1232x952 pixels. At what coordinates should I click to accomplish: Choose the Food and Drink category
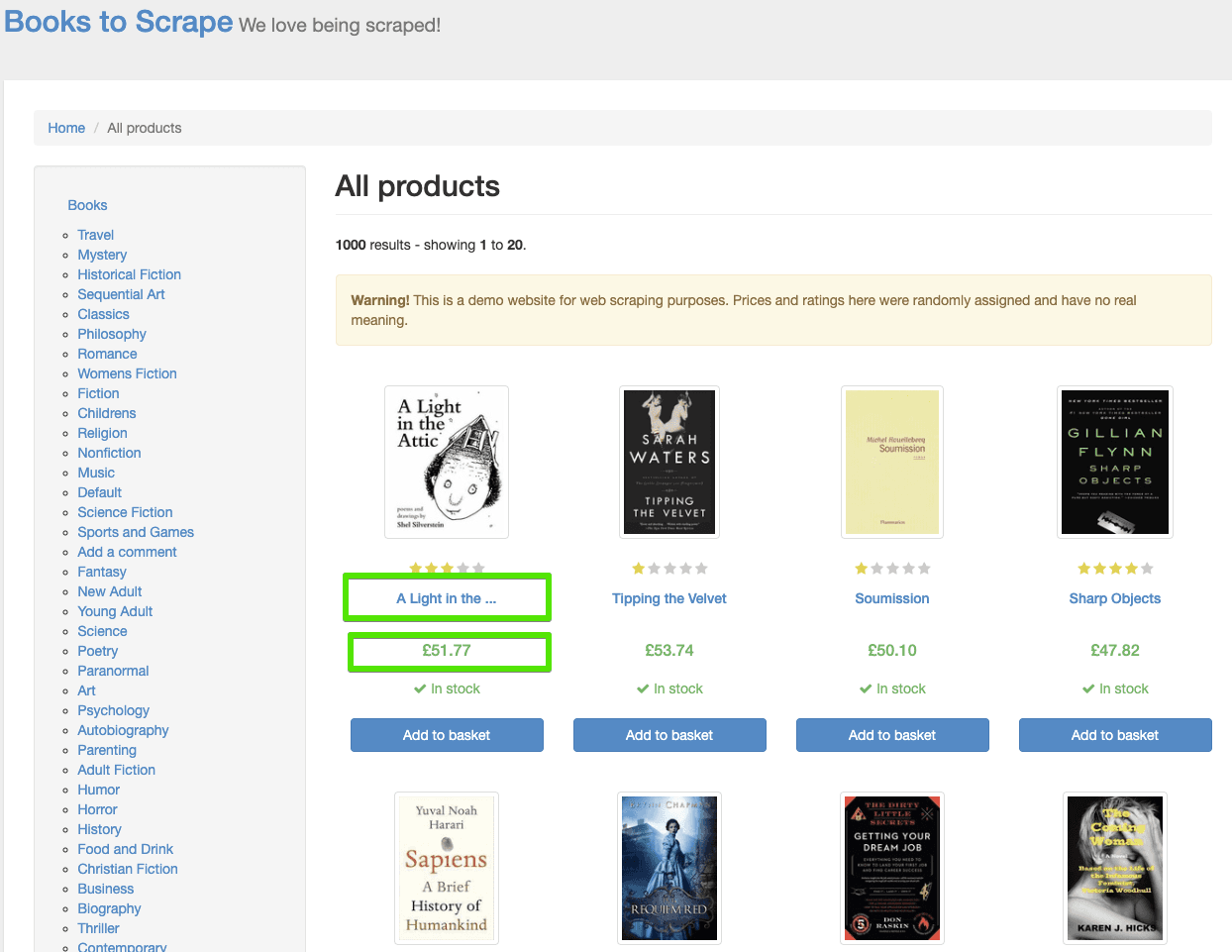point(125,849)
